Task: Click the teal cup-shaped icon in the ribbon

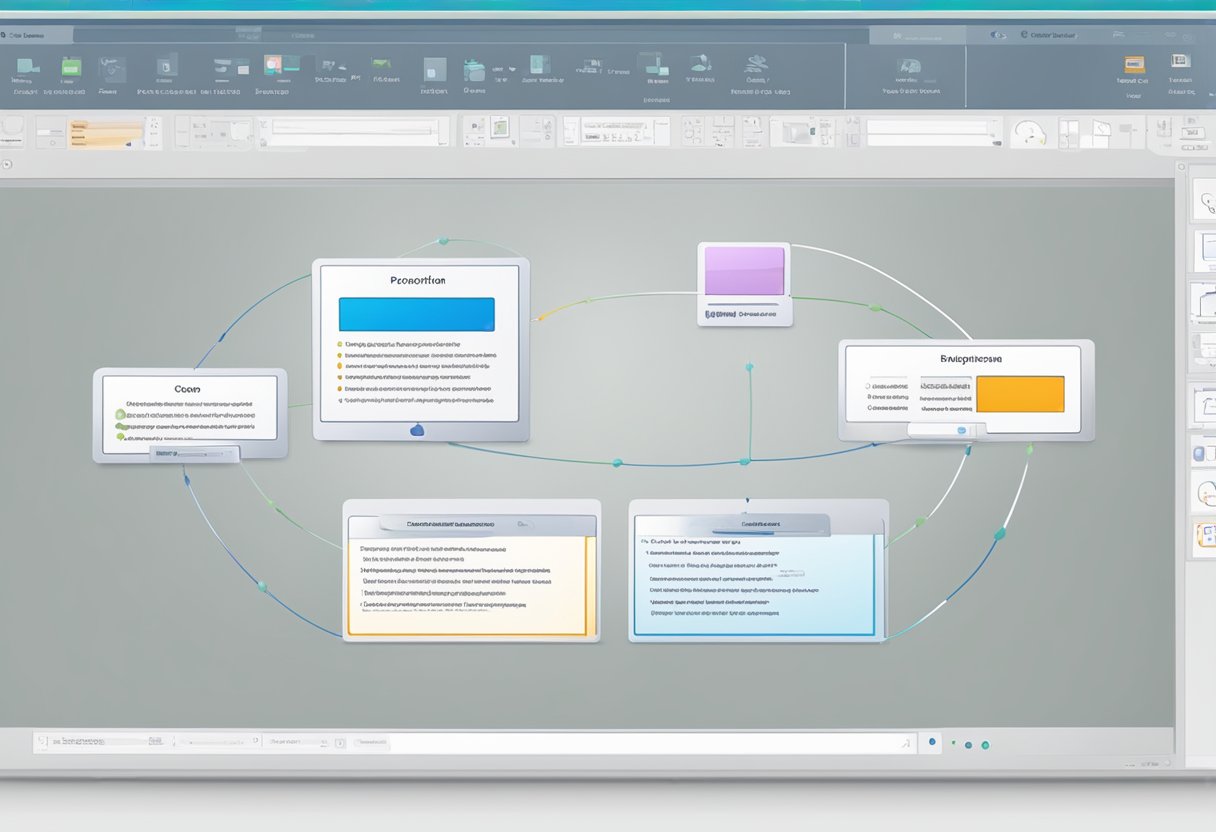Action: tap(473, 70)
